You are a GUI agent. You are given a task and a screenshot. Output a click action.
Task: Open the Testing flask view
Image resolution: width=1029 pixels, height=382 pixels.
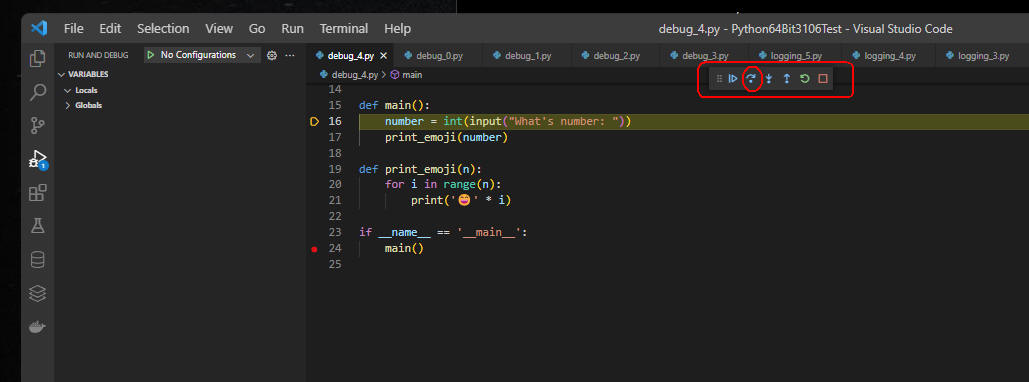pyautogui.click(x=38, y=226)
